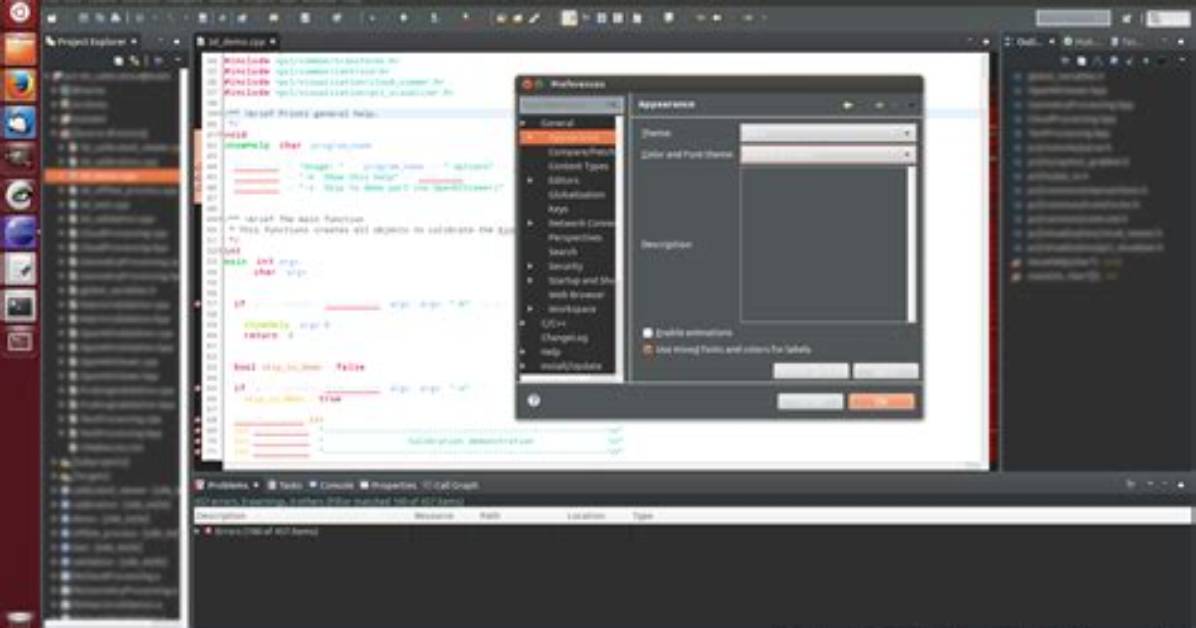This screenshot has height=628, width=1196.
Task: Click the Link with Editor icon in Project Explorer
Action: (135, 60)
